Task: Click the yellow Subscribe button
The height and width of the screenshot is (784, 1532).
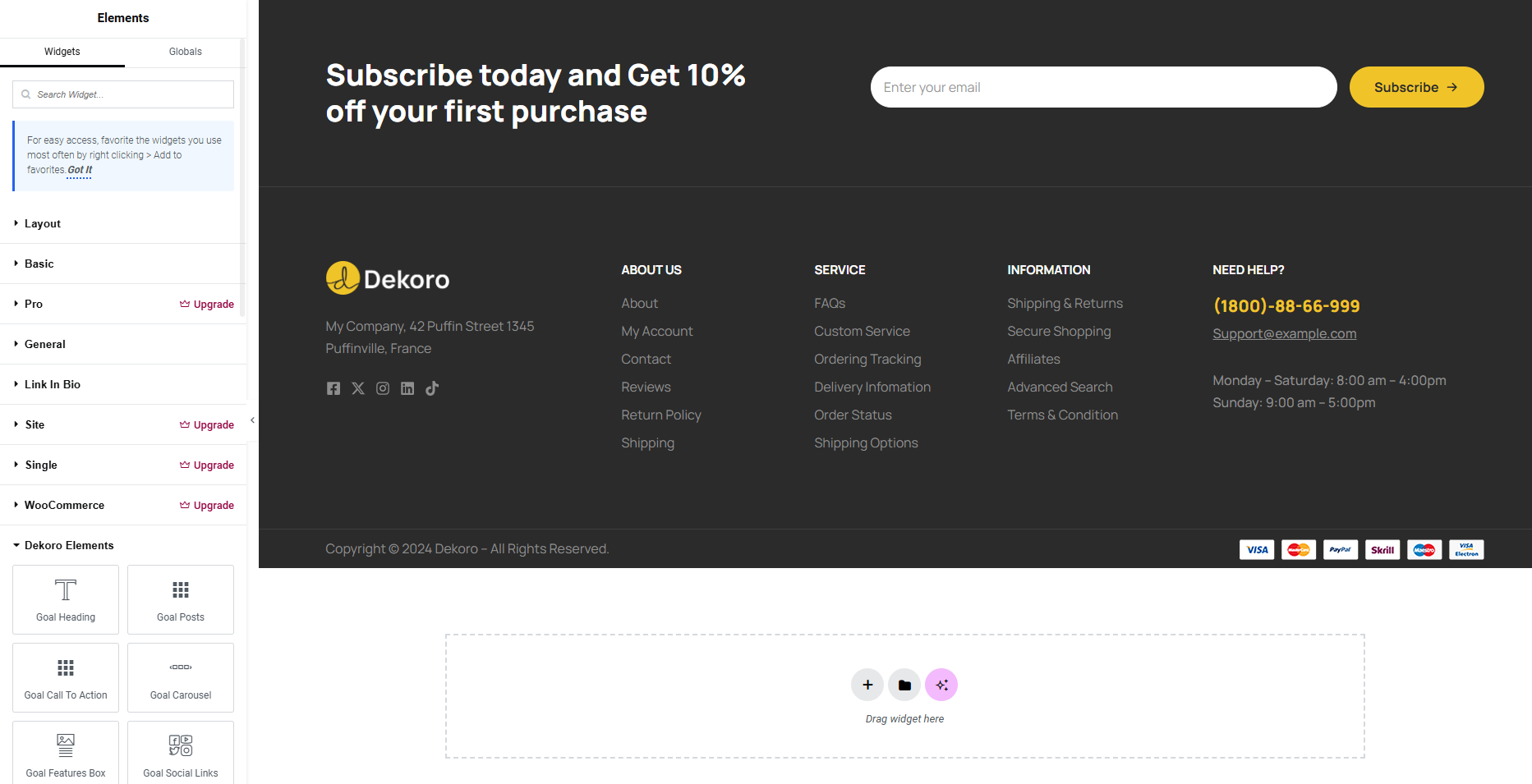Action: pyautogui.click(x=1416, y=87)
